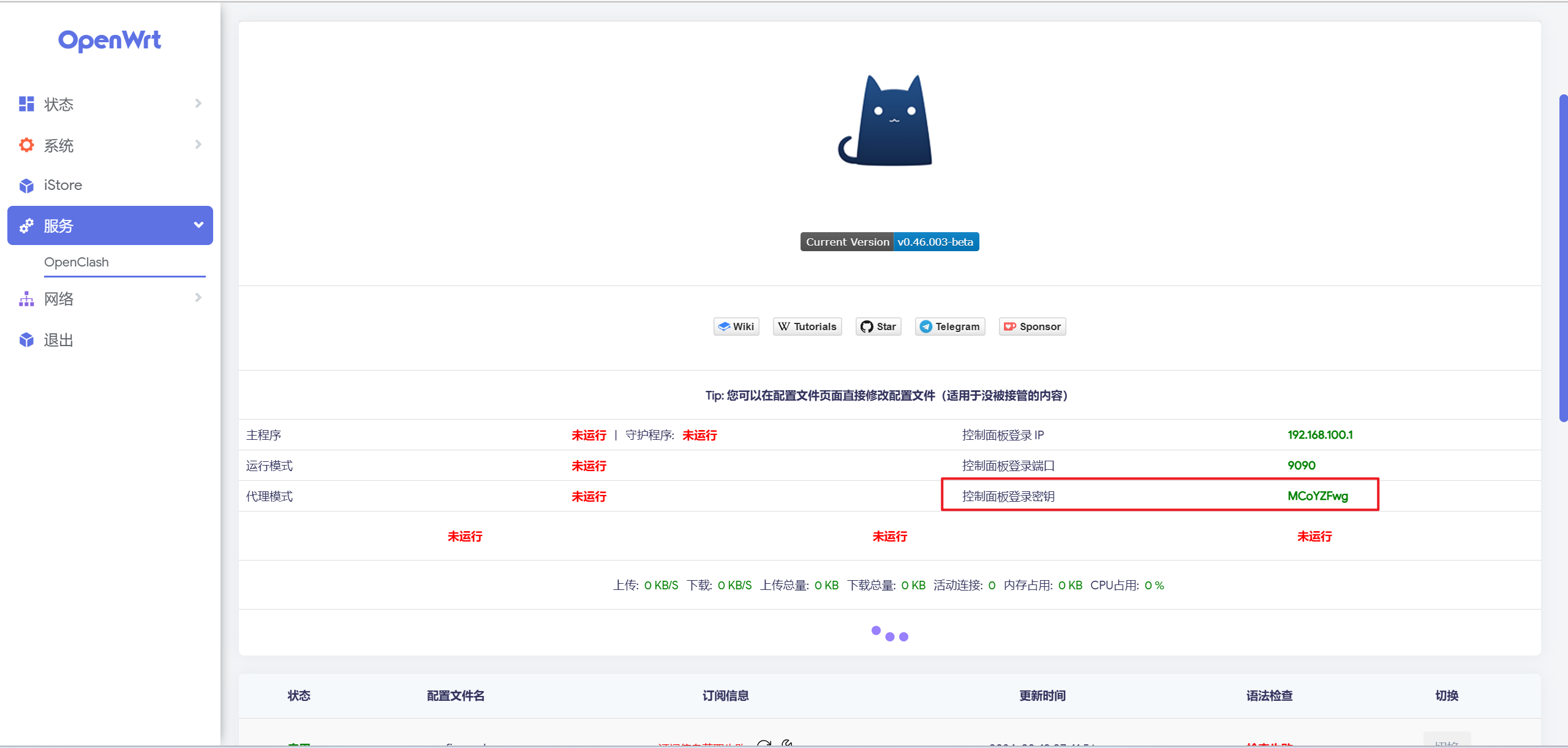Click the version v0.46.003-beta badge
Image resolution: width=1568 pixels, height=748 pixels.
(x=935, y=242)
